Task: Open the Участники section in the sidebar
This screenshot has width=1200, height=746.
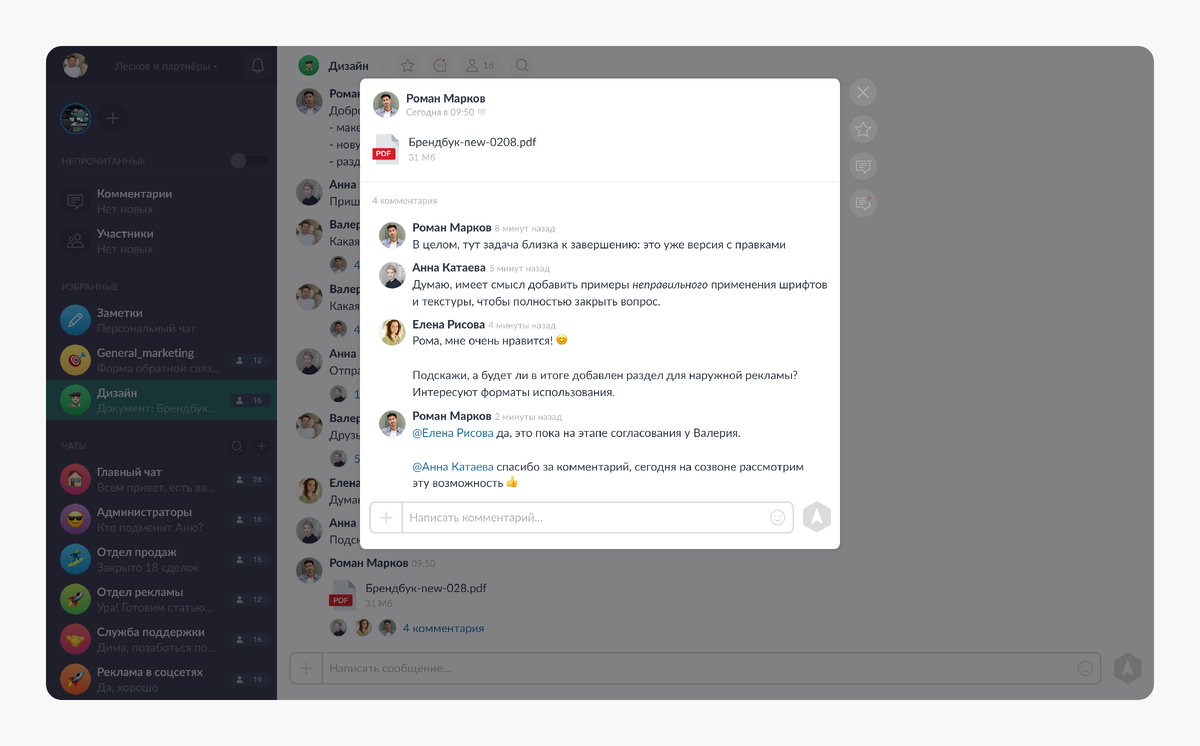Action: point(161,241)
